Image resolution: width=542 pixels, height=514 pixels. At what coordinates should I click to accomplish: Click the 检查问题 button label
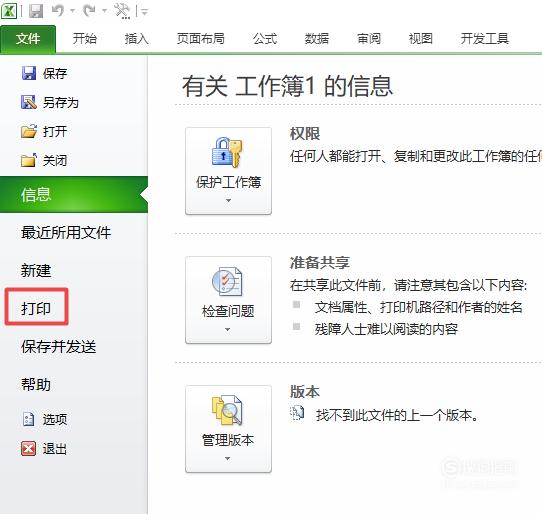click(228, 311)
